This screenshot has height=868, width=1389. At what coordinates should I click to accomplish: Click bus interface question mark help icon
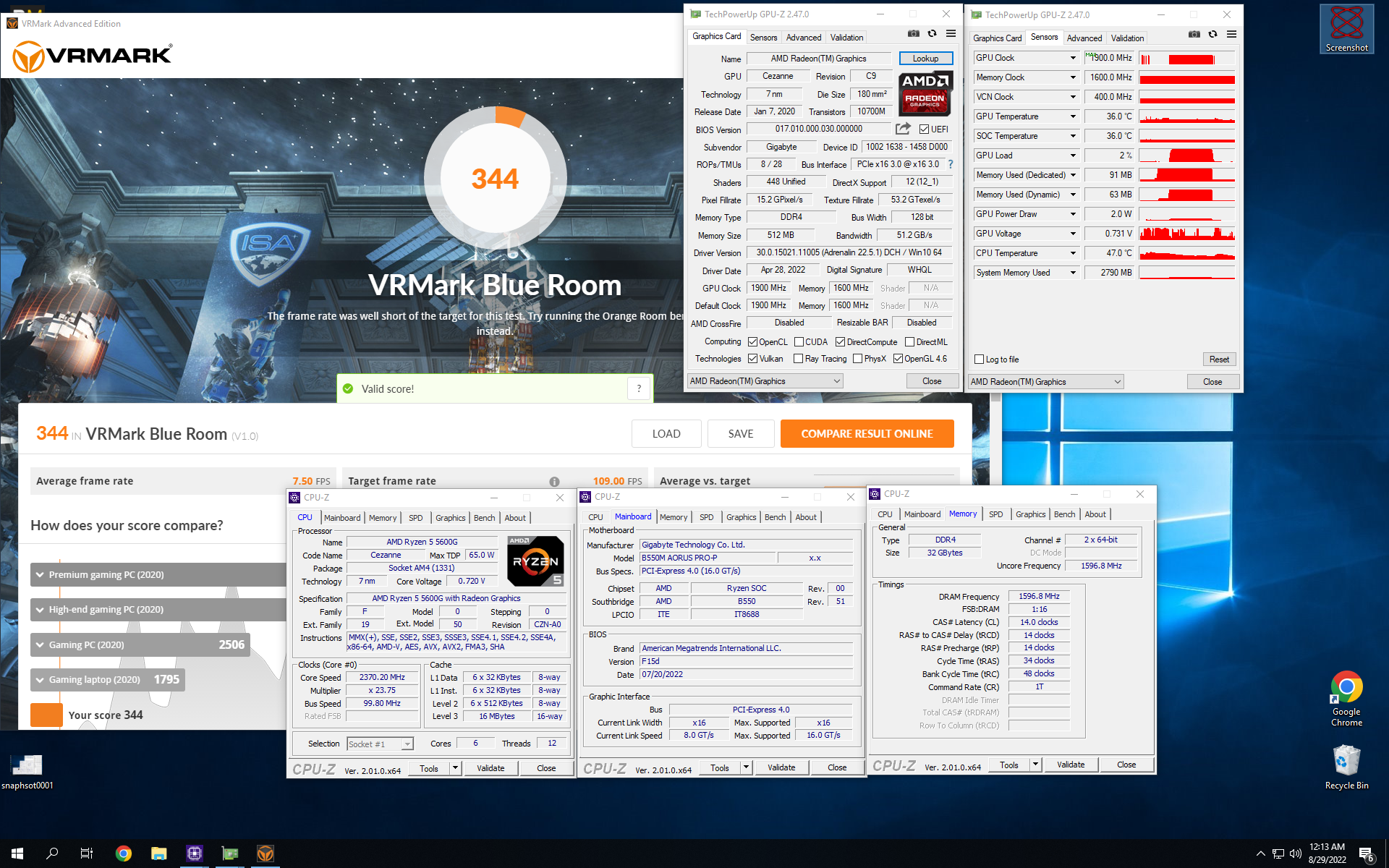(951, 165)
